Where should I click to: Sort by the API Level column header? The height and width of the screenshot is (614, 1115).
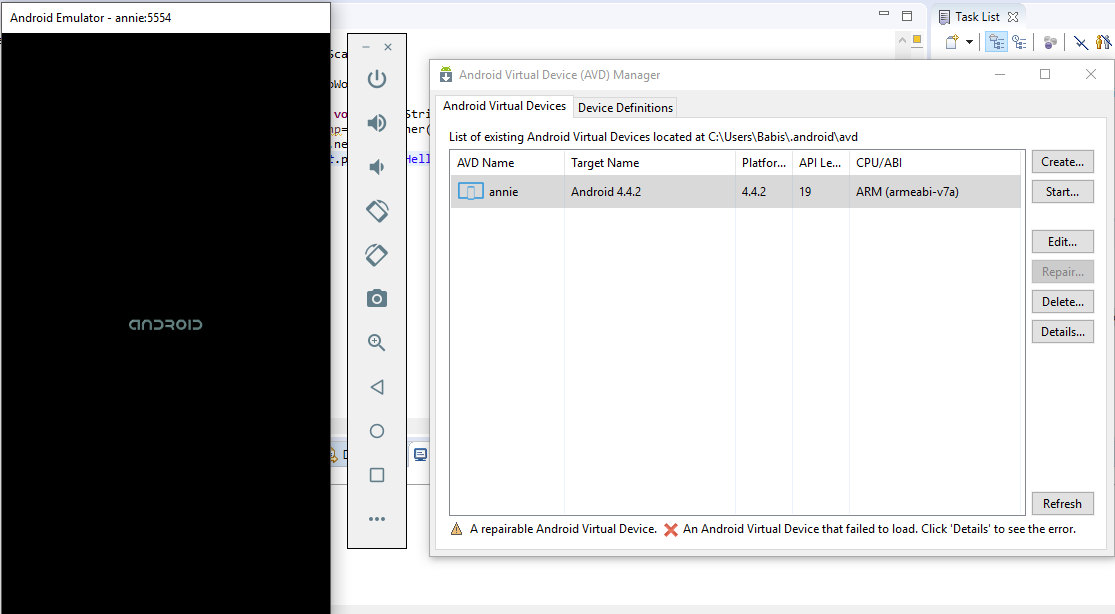(821, 163)
